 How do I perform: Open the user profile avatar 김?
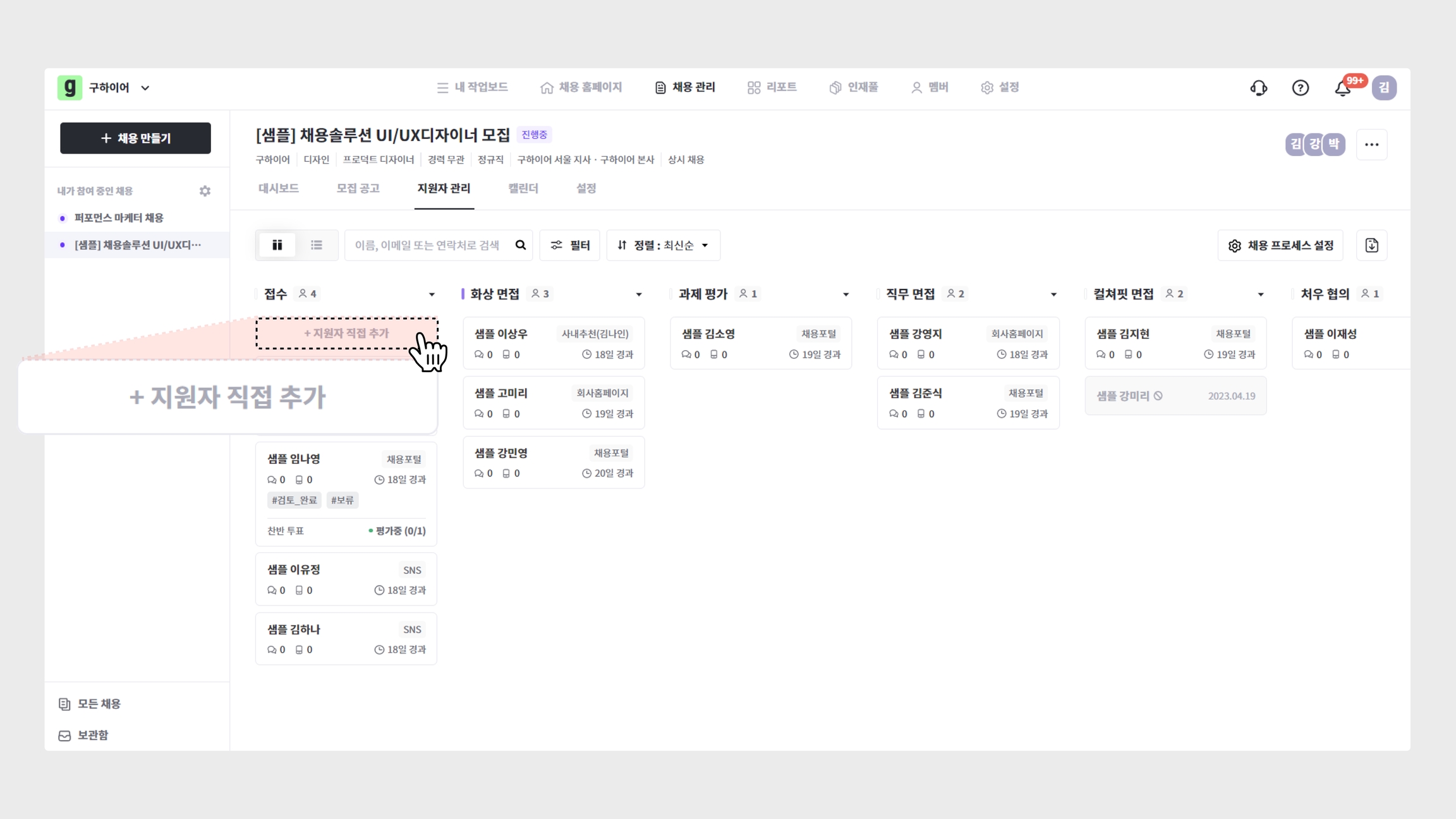click(x=1384, y=88)
